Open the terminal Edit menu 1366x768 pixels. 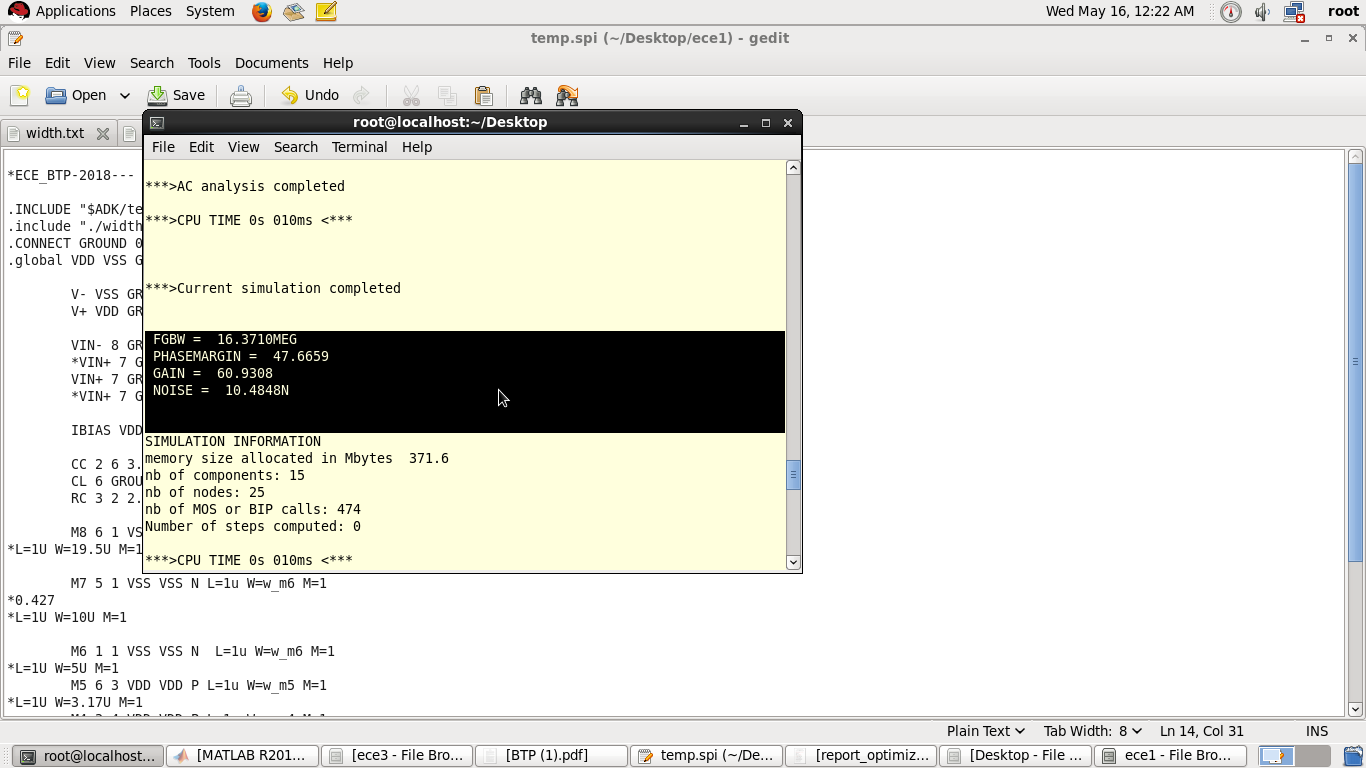click(x=201, y=147)
